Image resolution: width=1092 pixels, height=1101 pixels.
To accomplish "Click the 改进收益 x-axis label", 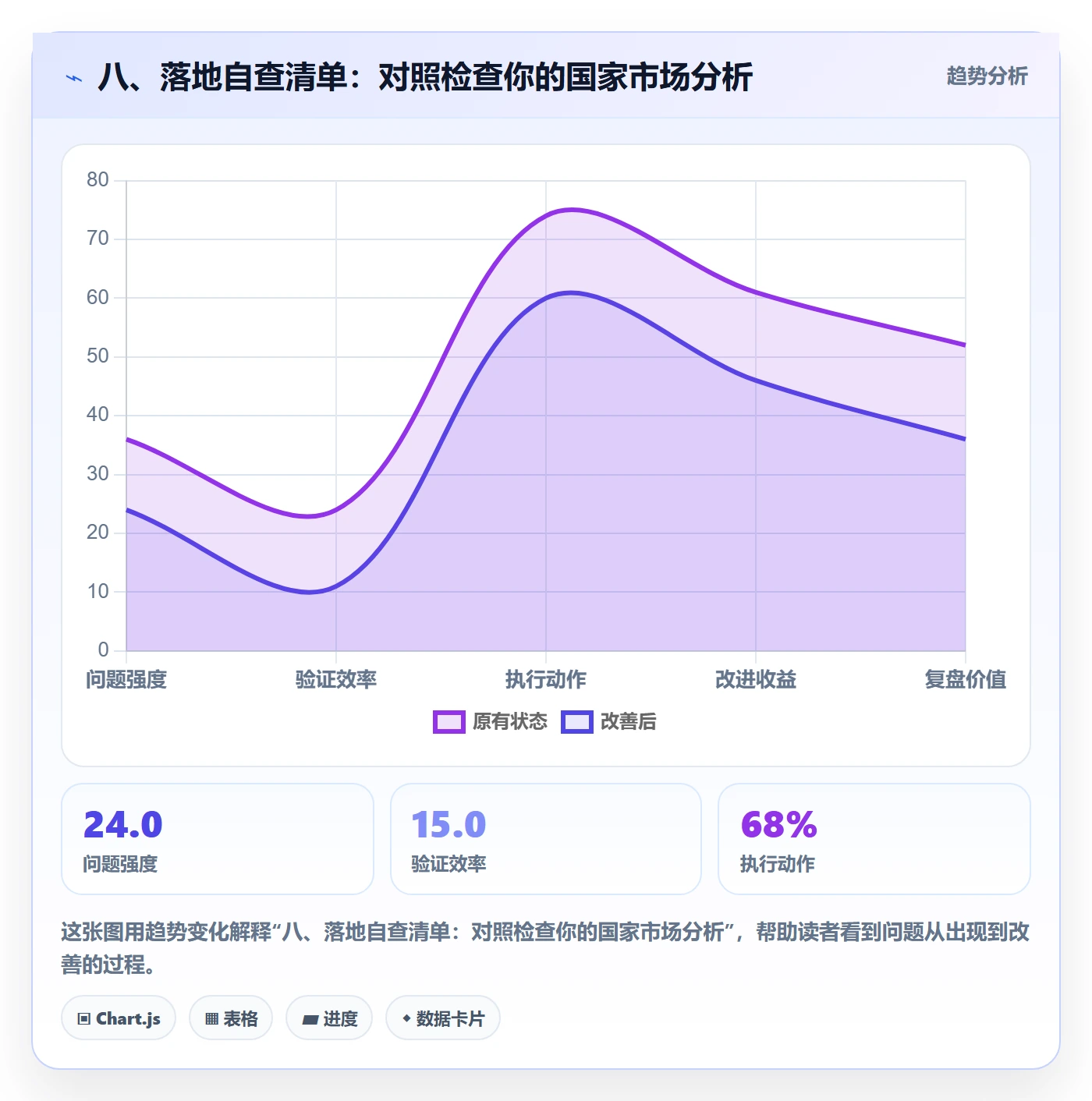I will [x=756, y=680].
